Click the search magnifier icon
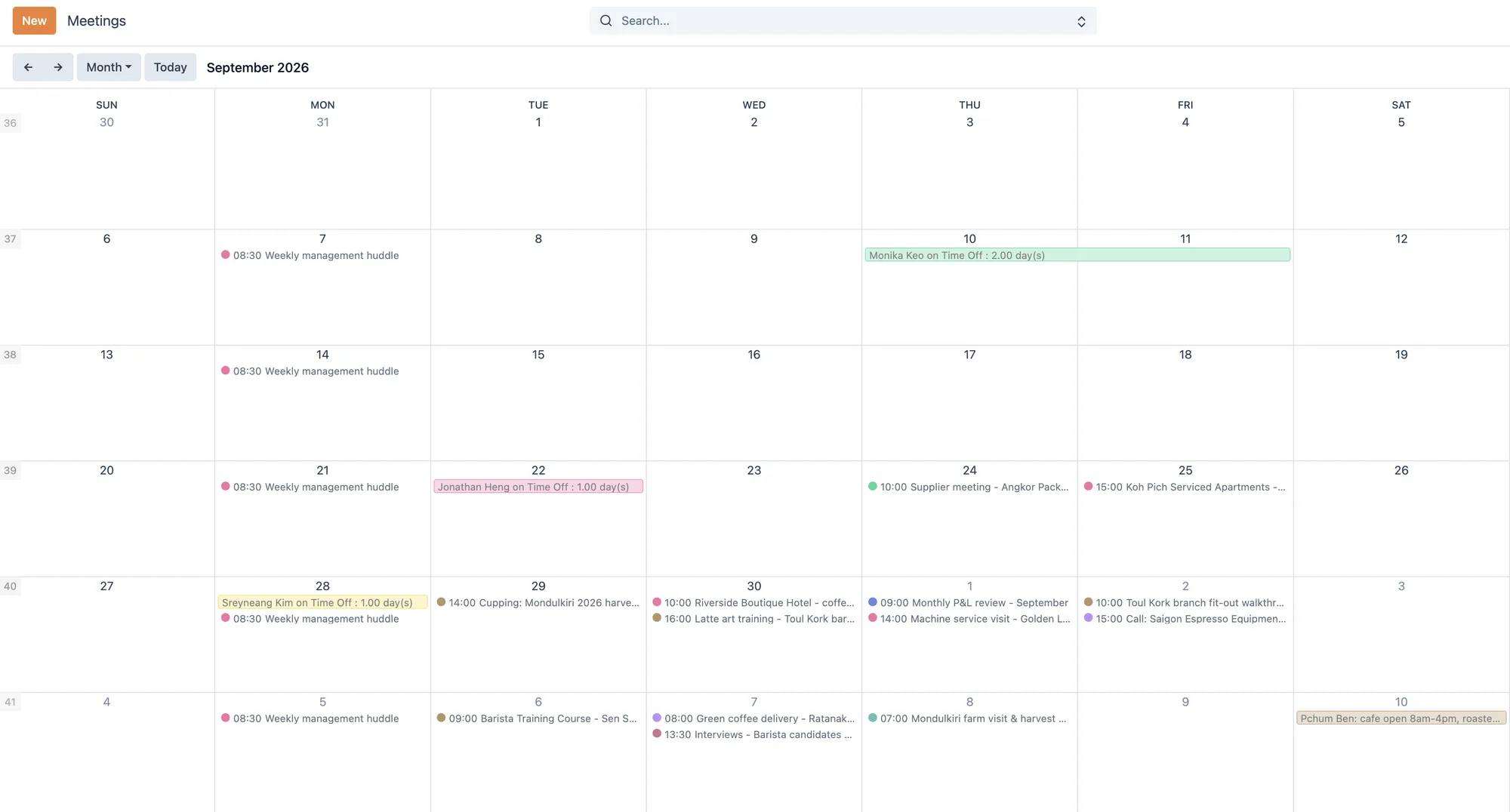The image size is (1510, 812). tap(606, 21)
